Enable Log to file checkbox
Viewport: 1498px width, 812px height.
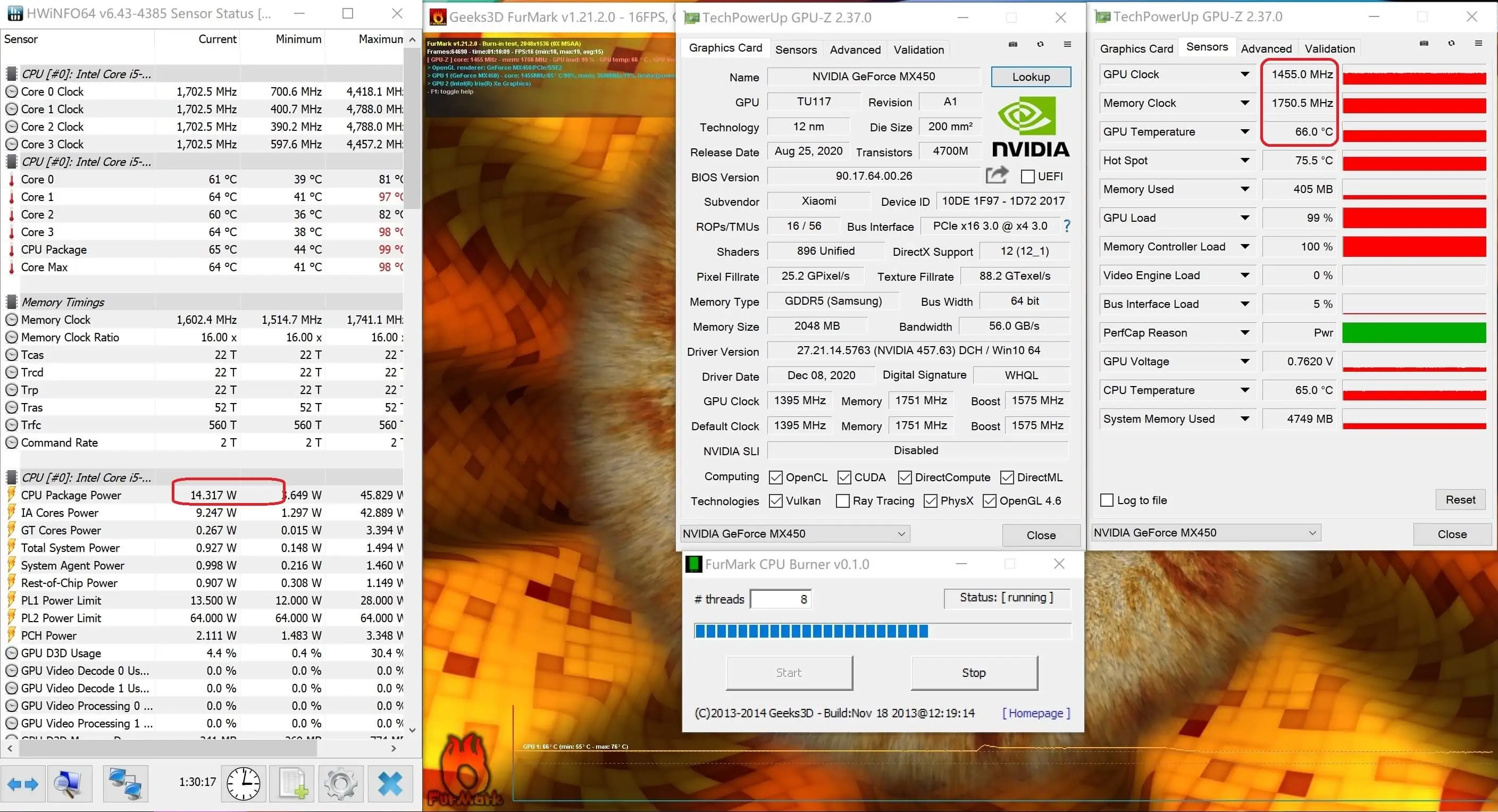pyautogui.click(x=1107, y=500)
